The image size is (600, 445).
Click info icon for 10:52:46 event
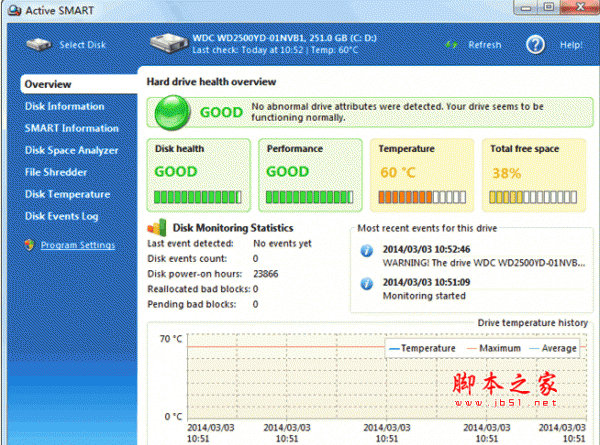point(367,251)
